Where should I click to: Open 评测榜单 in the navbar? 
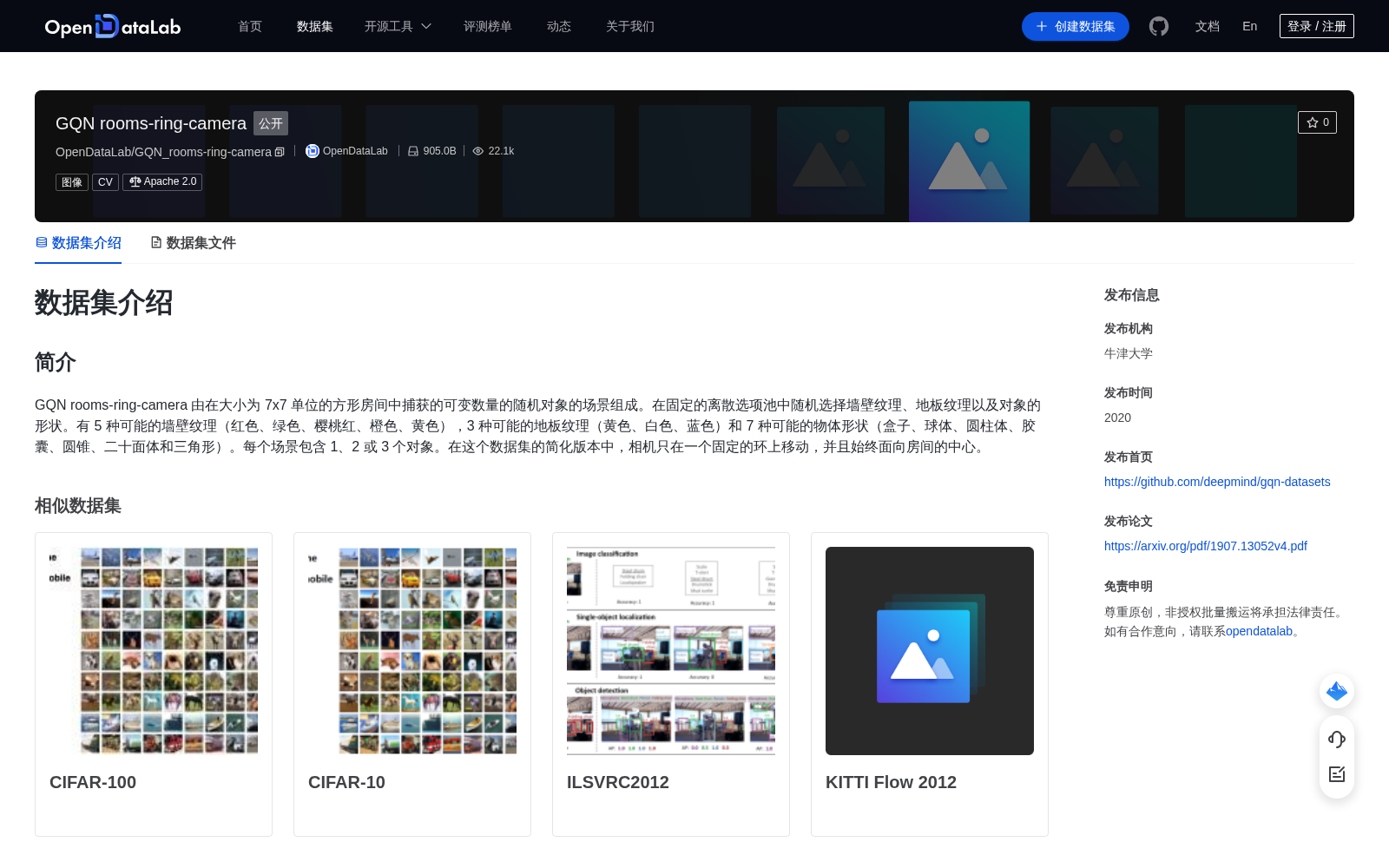(488, 26)
